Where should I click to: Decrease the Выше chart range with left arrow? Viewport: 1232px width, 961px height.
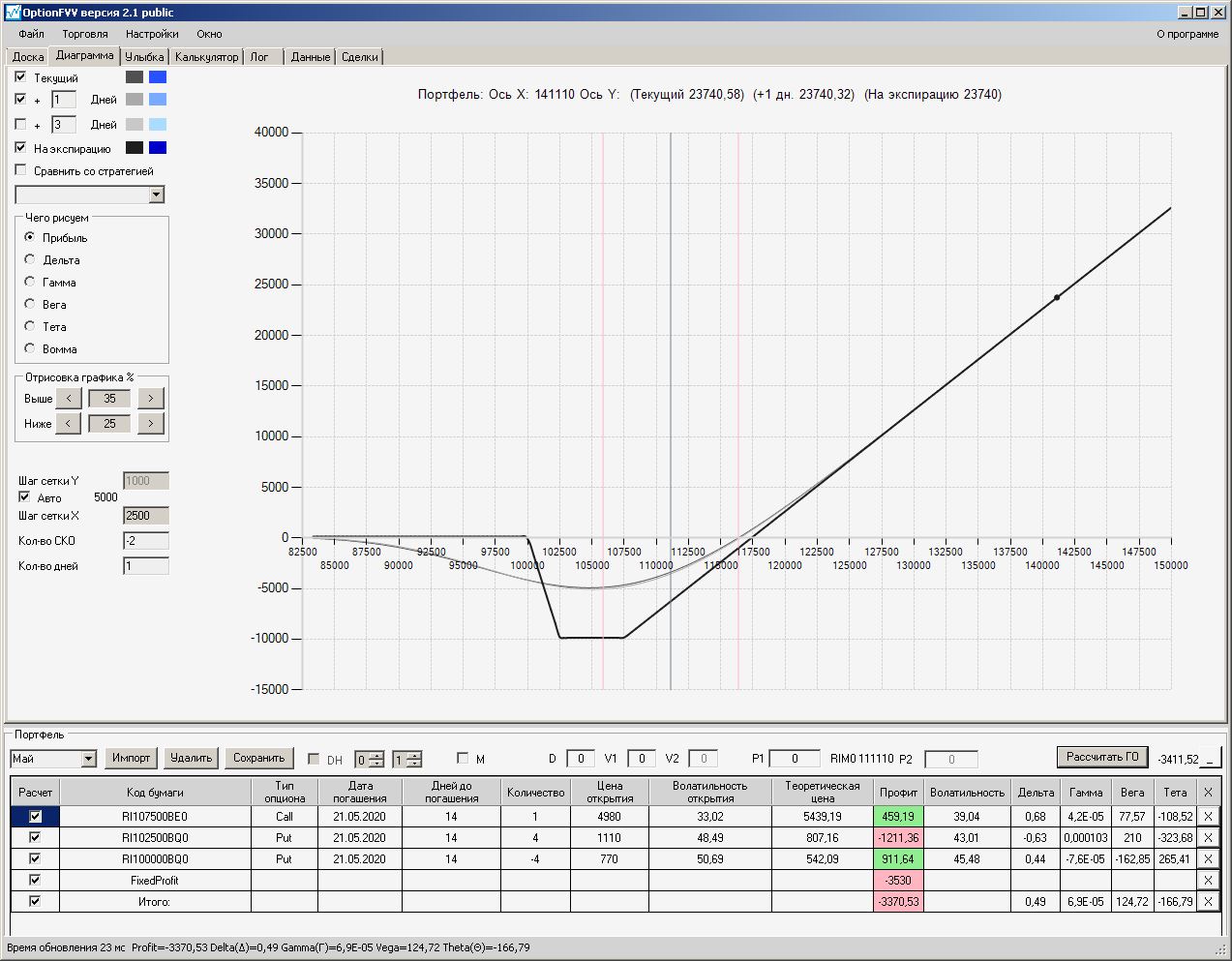click(69, 398)
